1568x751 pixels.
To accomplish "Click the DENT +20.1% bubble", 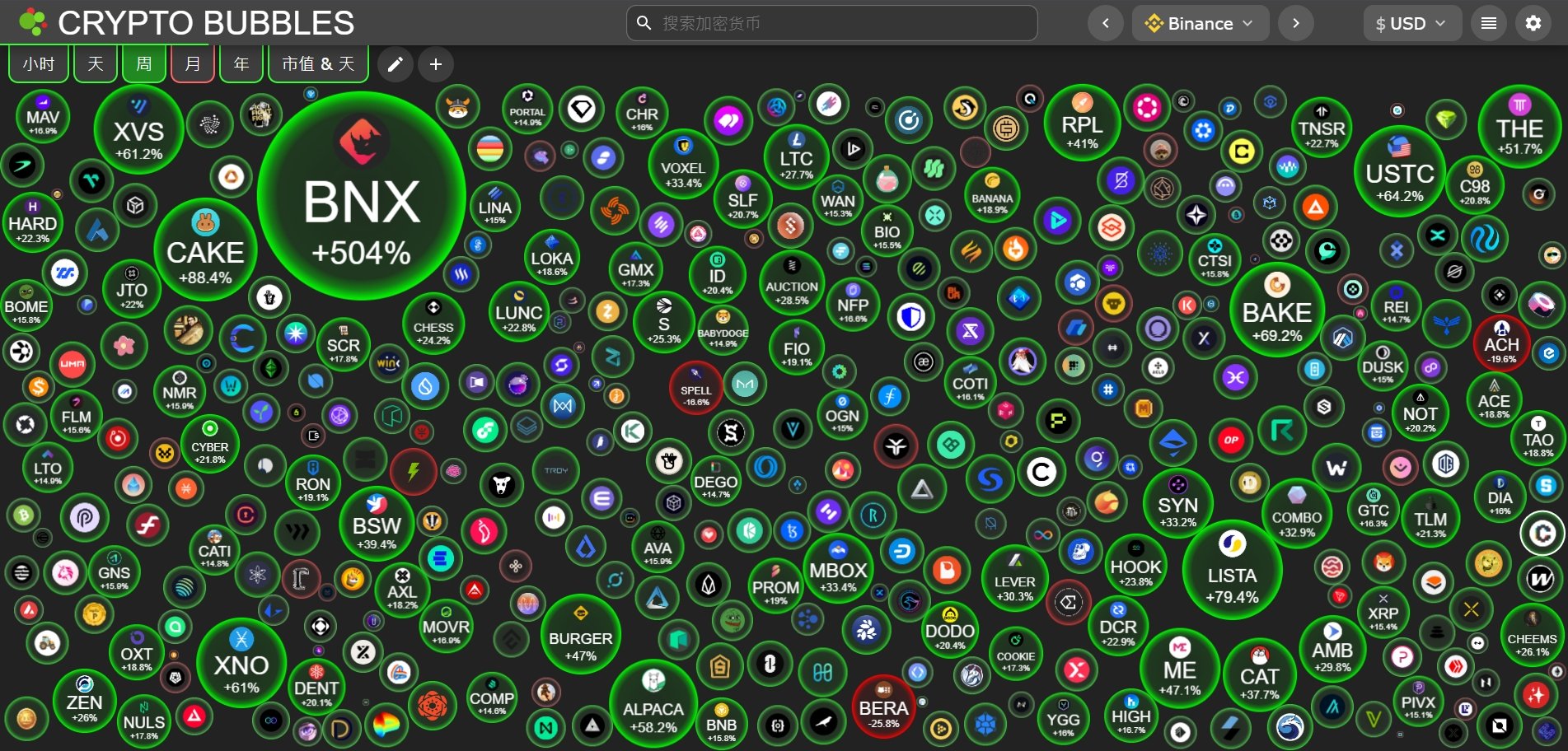I will [x=316, y=687].
